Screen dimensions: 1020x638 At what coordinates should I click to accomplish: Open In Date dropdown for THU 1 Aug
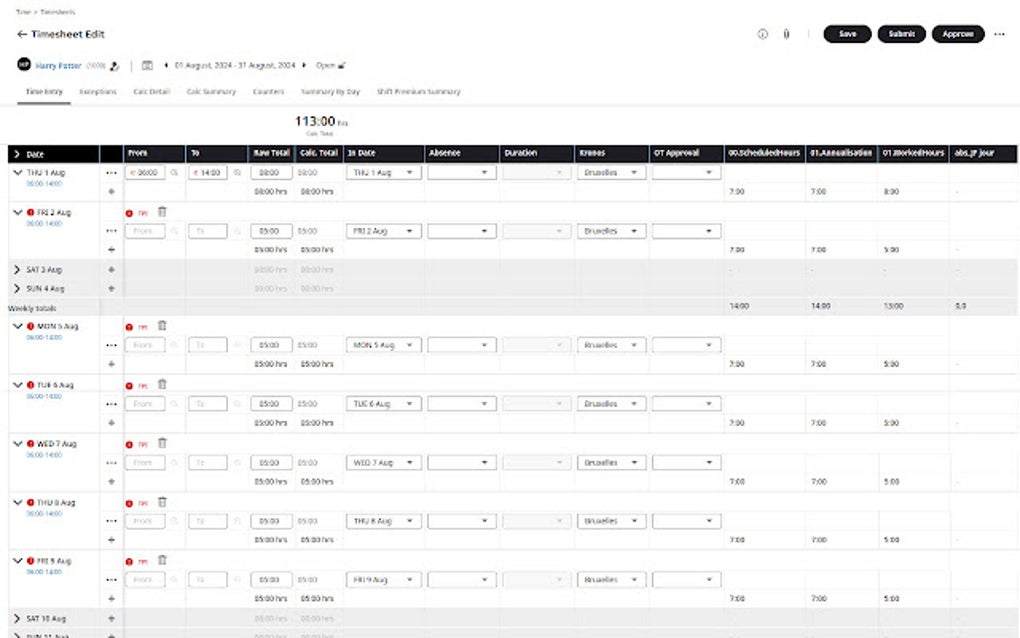click(384, 173)
